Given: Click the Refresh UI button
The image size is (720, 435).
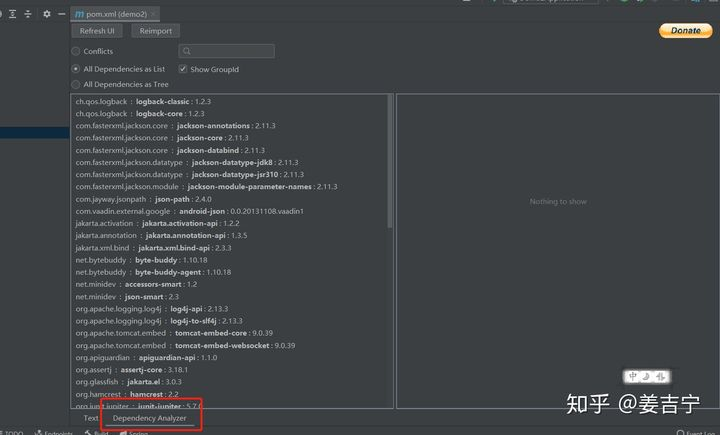Looking at the screenshot, I should pyautogui.click(x=97, y=31).
